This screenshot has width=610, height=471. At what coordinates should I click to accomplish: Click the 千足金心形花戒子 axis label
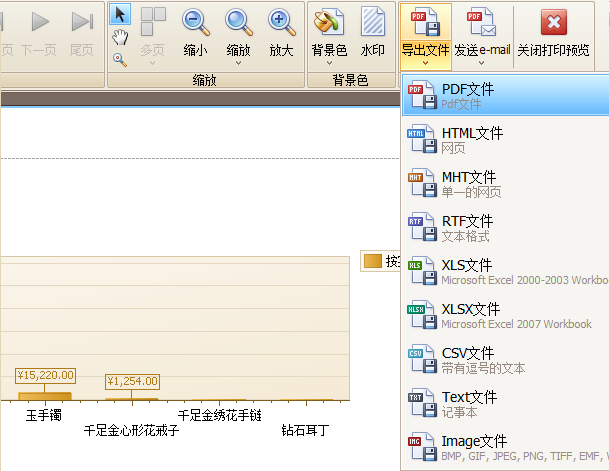pos(131,430)
